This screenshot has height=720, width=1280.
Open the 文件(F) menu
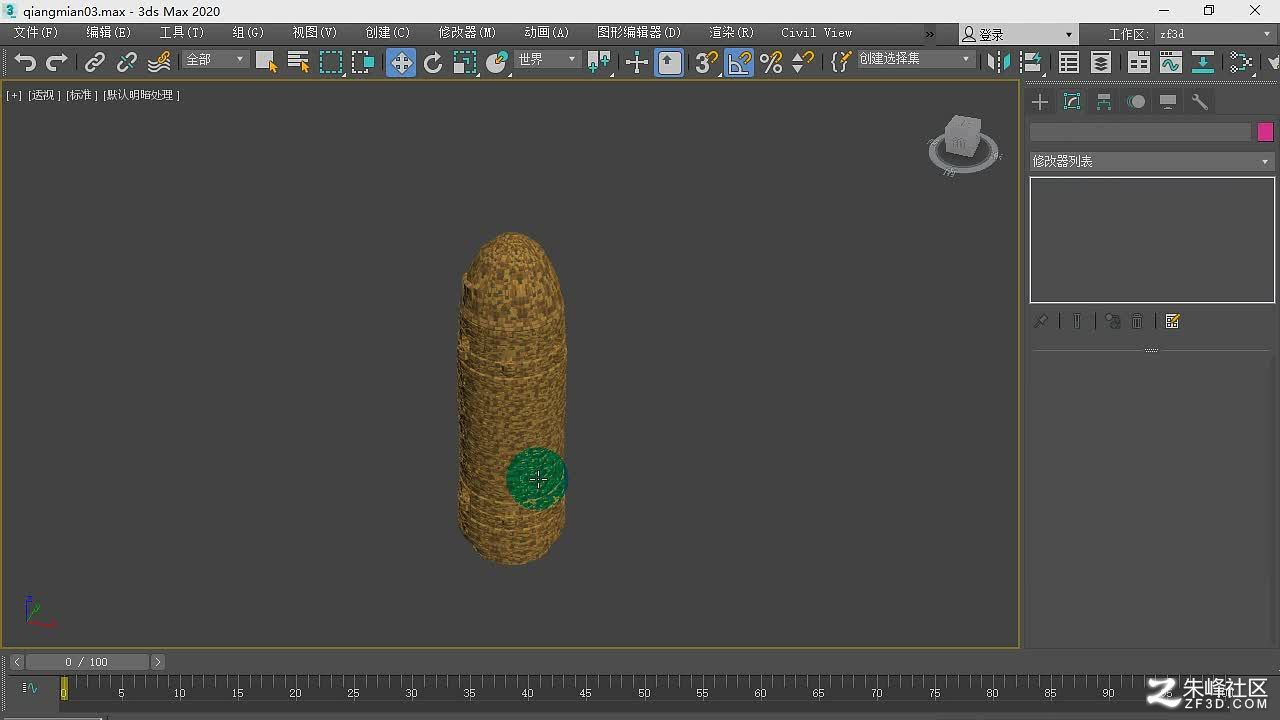[x=36, y=33]
